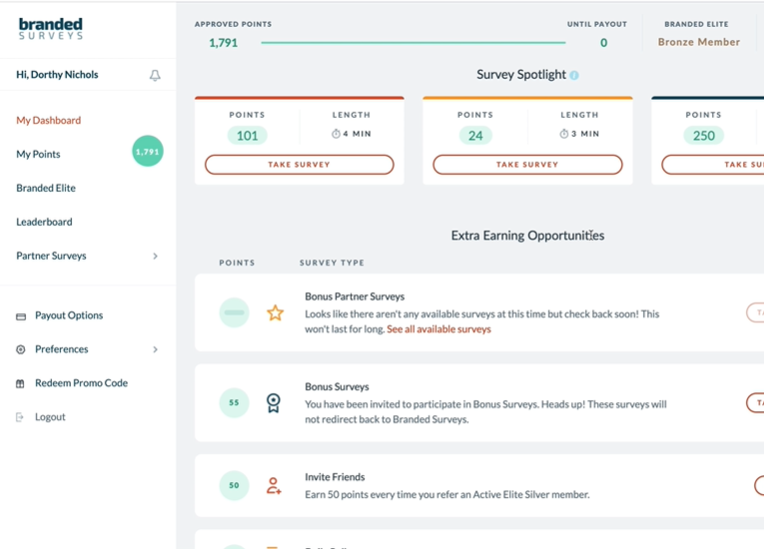Click the approved points progress bar
Screen dimensions: 764x549
413,43
